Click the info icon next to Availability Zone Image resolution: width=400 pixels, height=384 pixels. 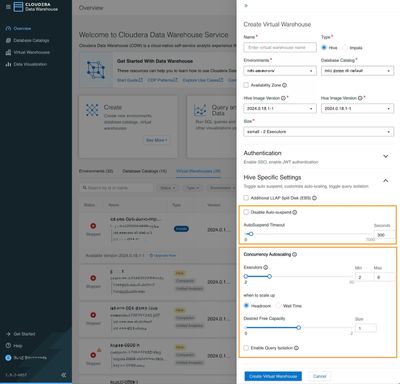point(284,85)
